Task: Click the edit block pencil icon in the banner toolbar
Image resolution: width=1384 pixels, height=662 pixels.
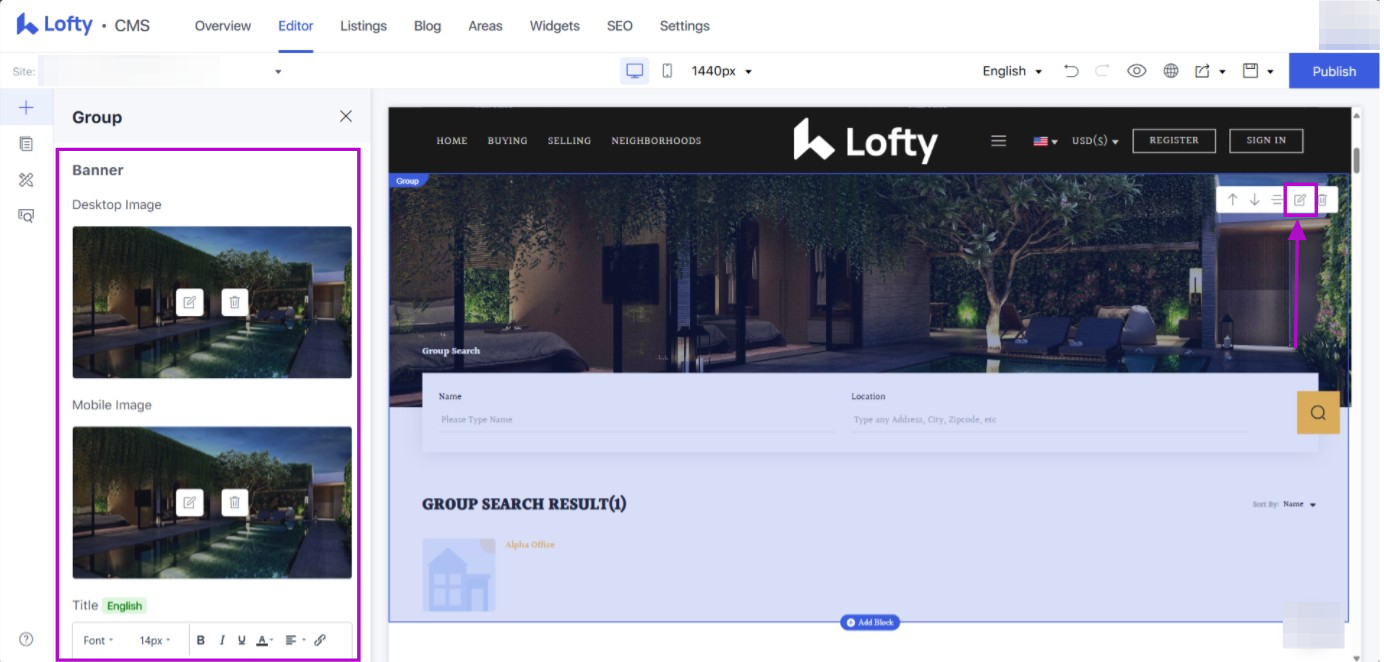Action: (1300, 200)
